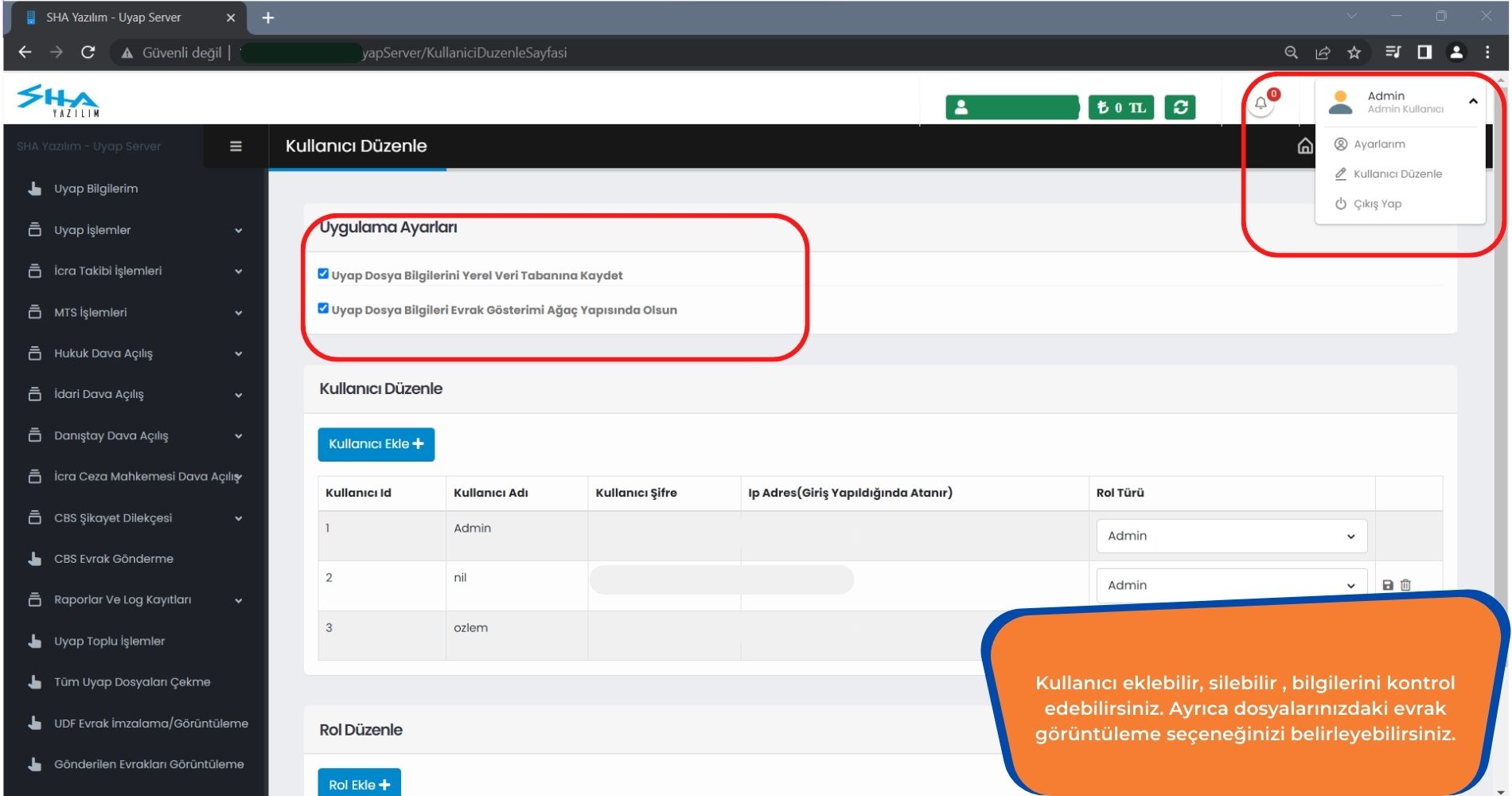Expand İdari Dava Açılış menu
Image resolution: width=1512 pixels, height=796 pixels.
pos(135,394)
